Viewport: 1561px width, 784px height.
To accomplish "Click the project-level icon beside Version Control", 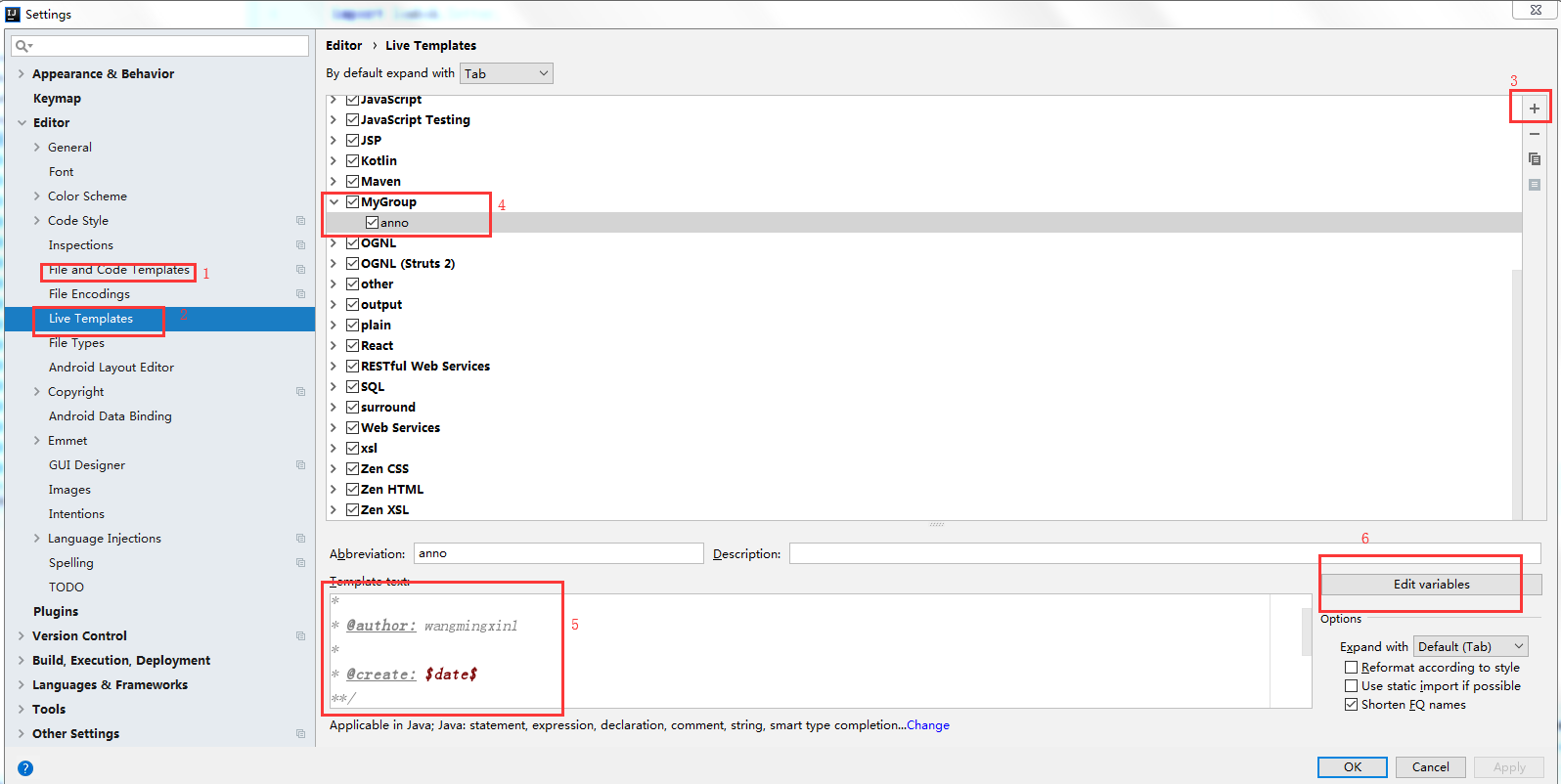I will point(300,636).
